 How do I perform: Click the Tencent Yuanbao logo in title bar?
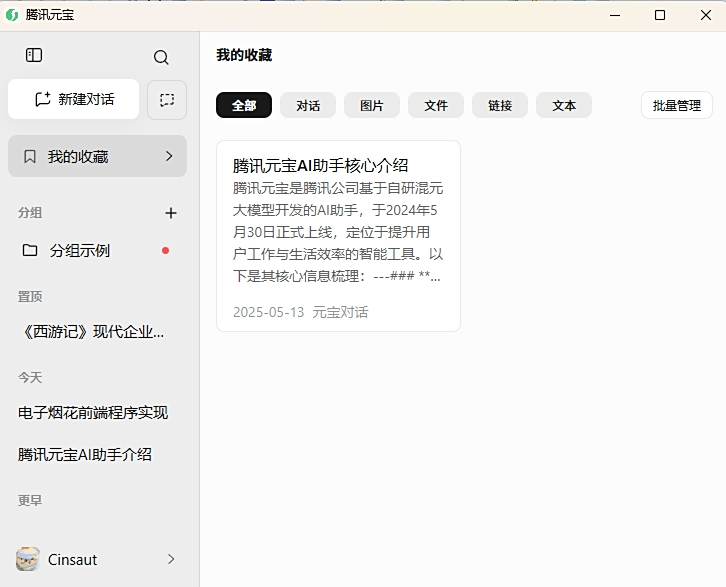pos(13,15)
